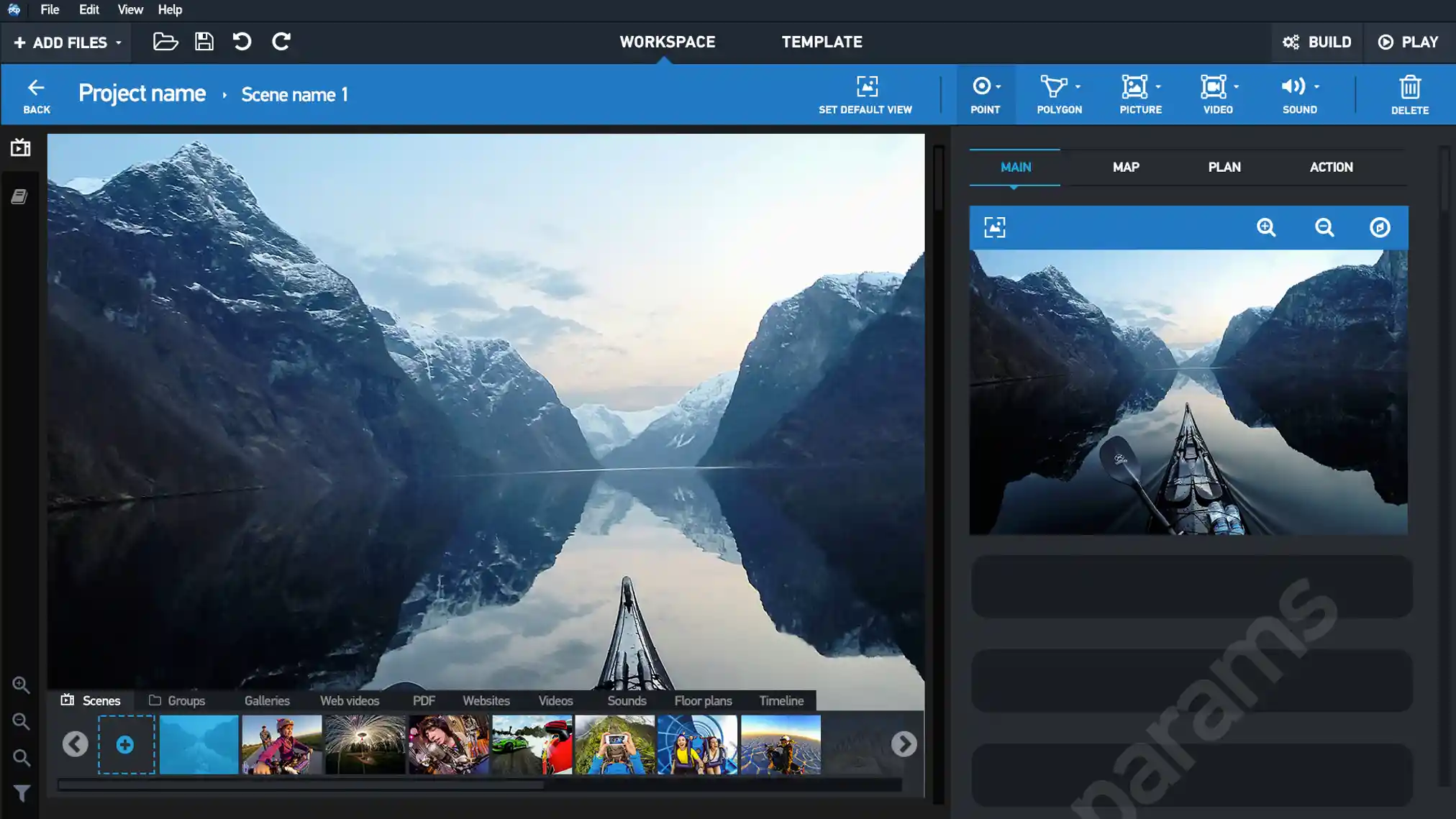Zoom out using left sidebar magnifier
The height and width of the screenshot is (819, 1456).
click(21, 721)
